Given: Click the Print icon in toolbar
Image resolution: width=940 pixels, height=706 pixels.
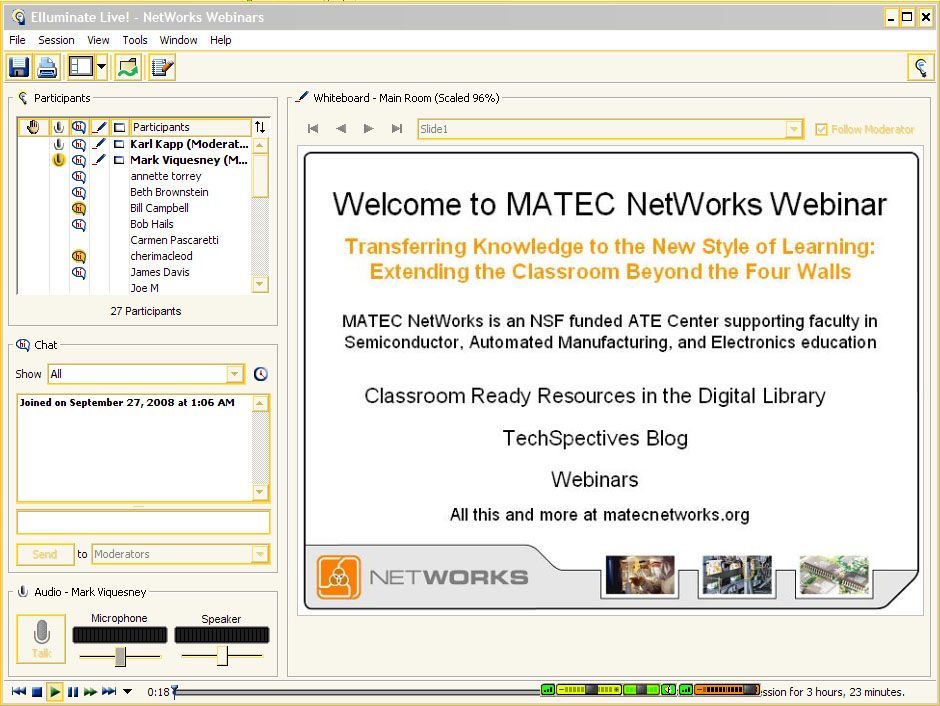Looking at the screenshot, I should [47, 67].
